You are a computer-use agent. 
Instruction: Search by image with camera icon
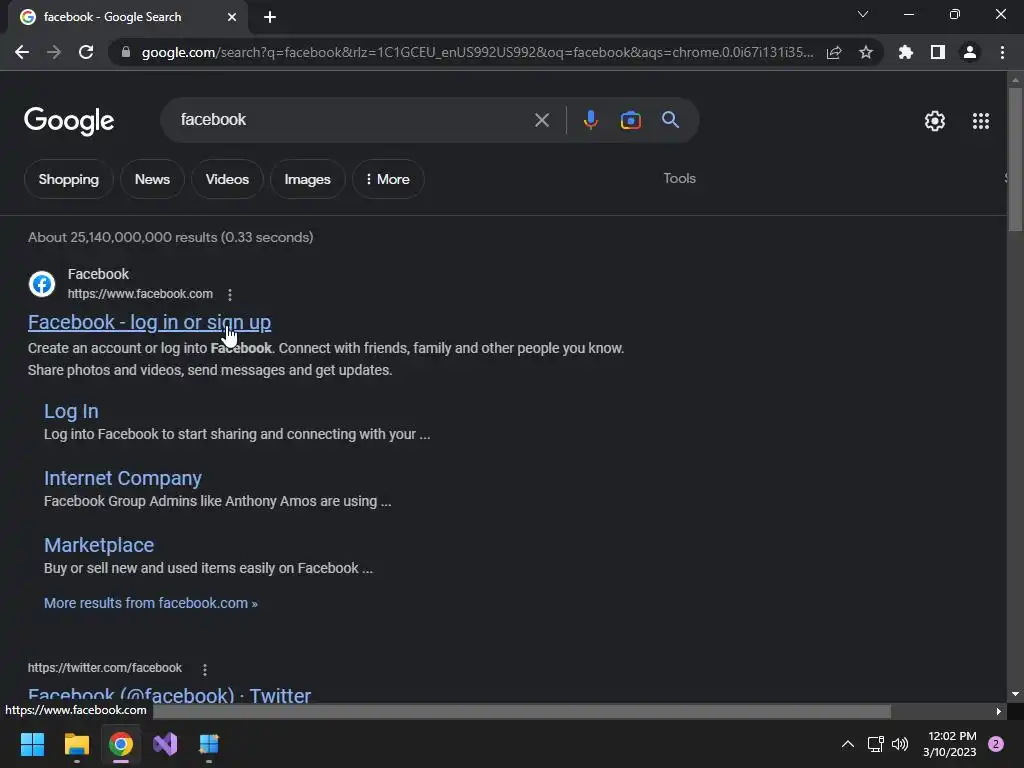630,120
